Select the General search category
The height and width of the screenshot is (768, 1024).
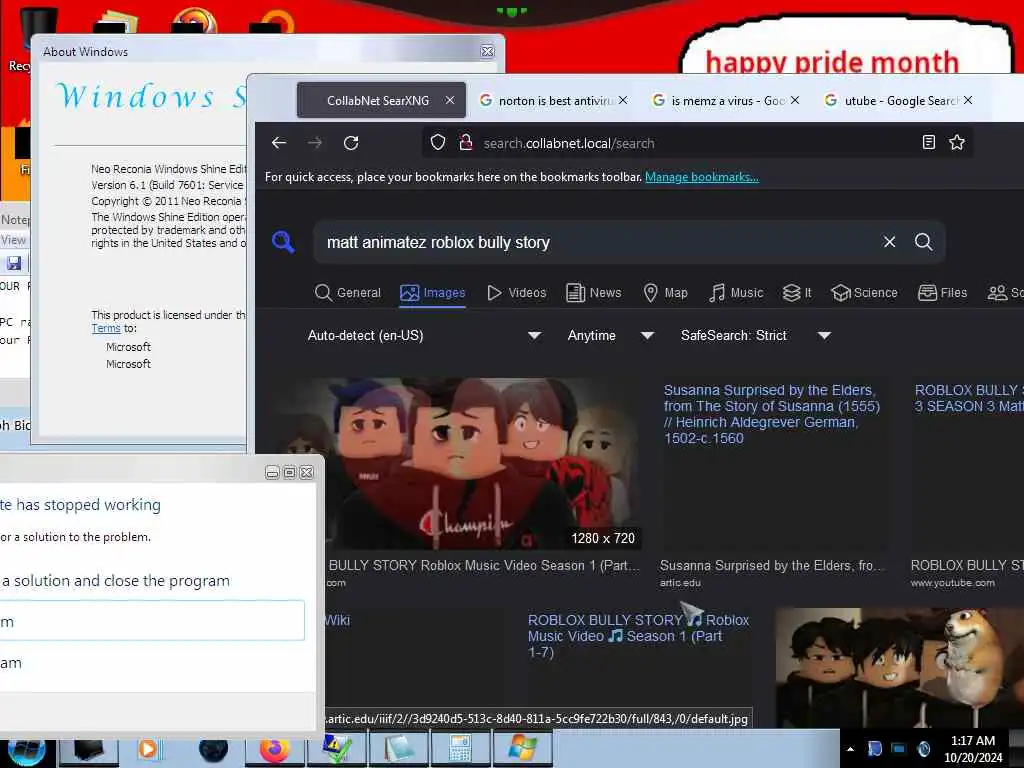tap(347, 293)
